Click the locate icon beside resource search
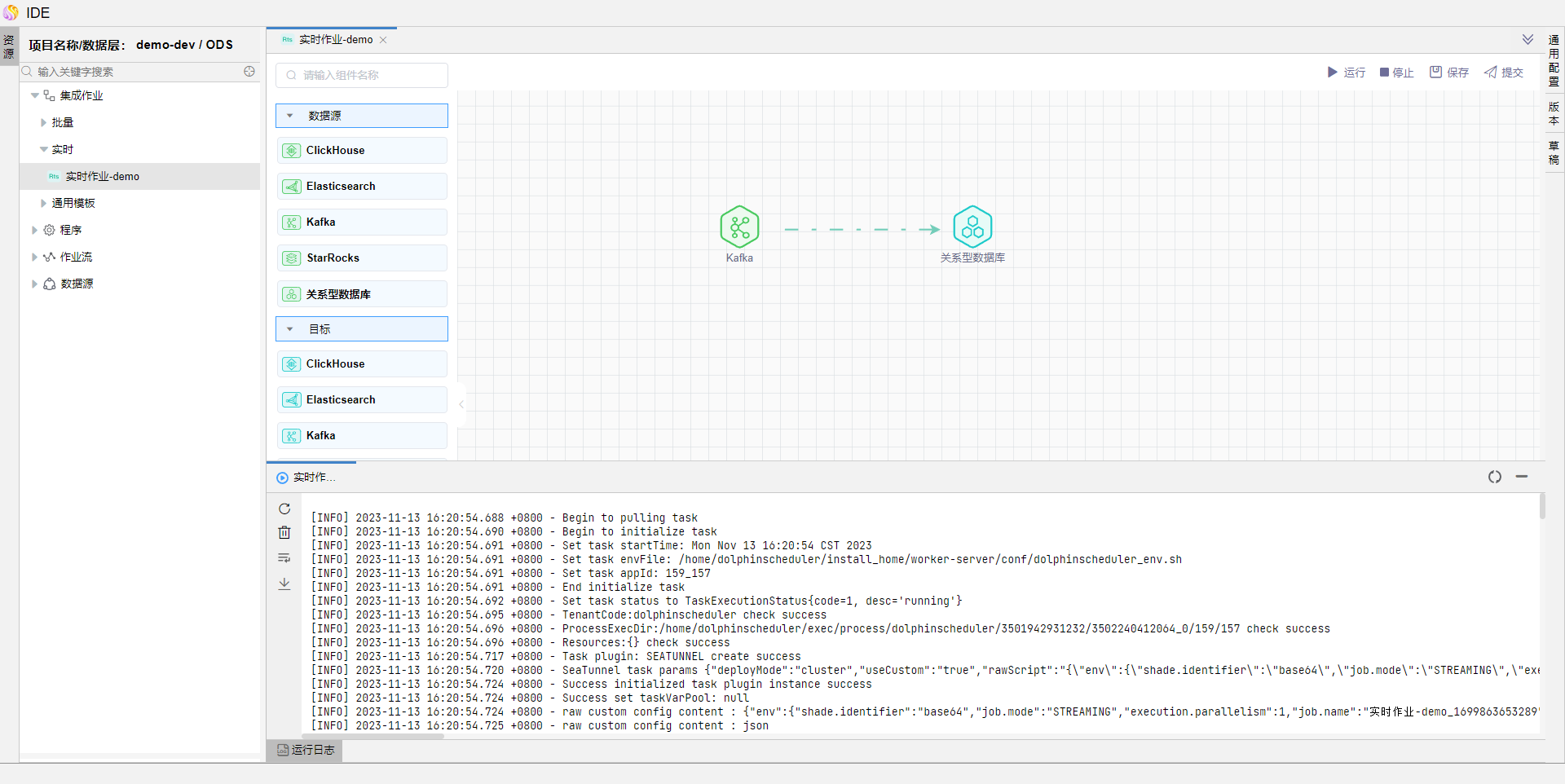 [249, 72]
